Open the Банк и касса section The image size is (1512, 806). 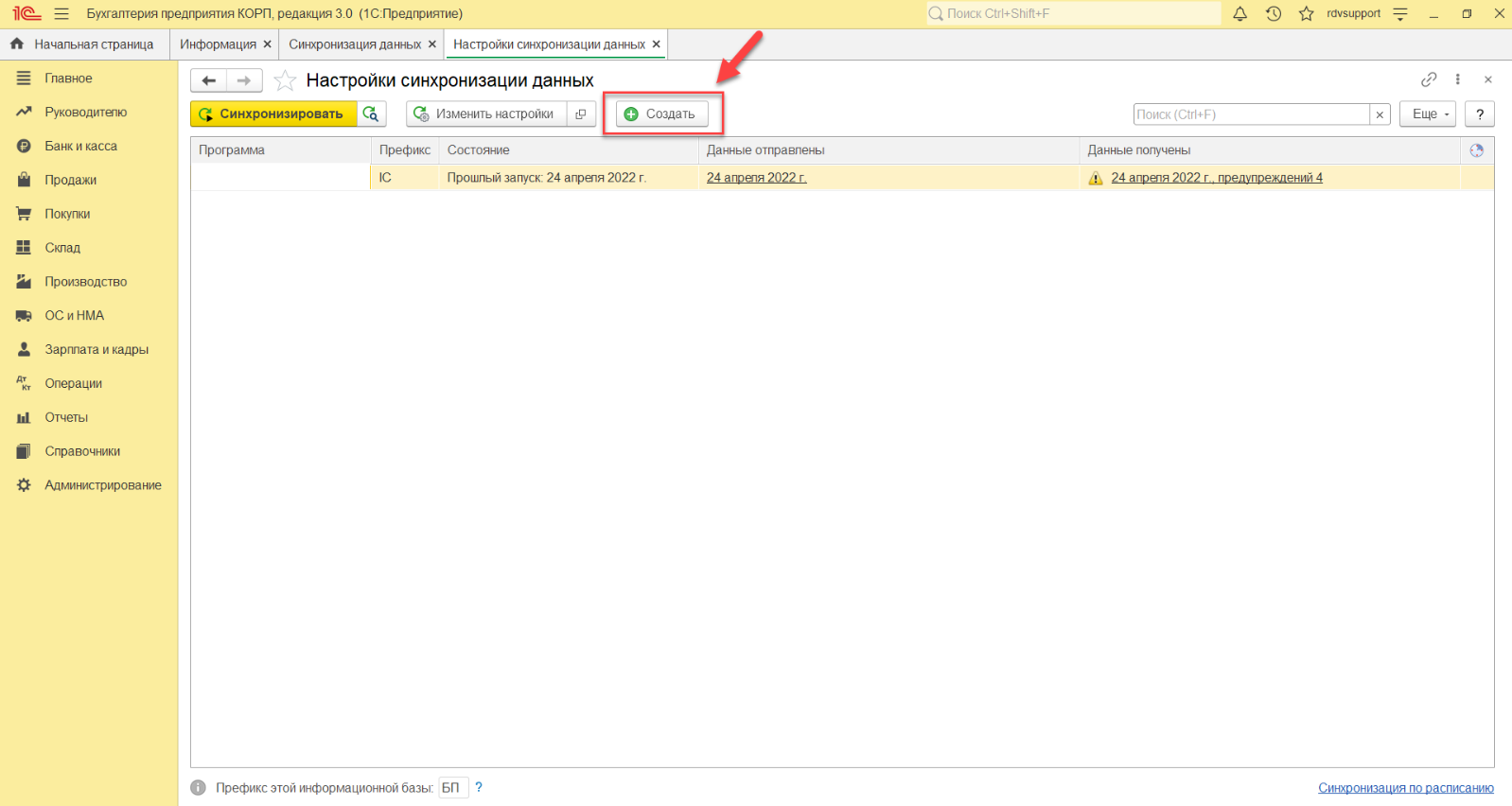[x=89, y=147]
